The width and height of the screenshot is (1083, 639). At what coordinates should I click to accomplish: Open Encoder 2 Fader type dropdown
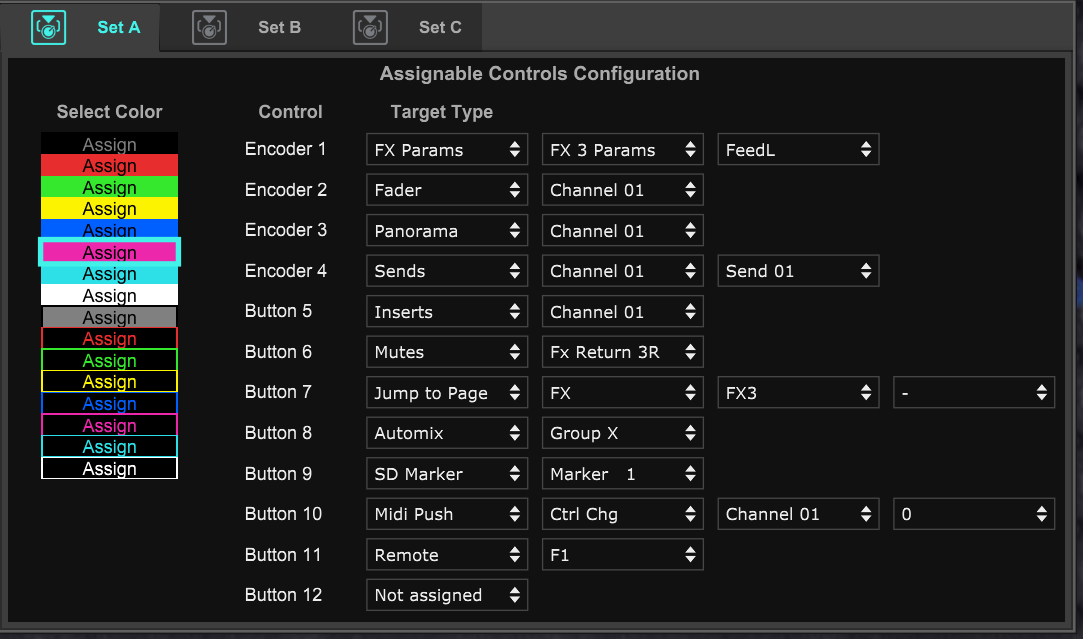447,190
